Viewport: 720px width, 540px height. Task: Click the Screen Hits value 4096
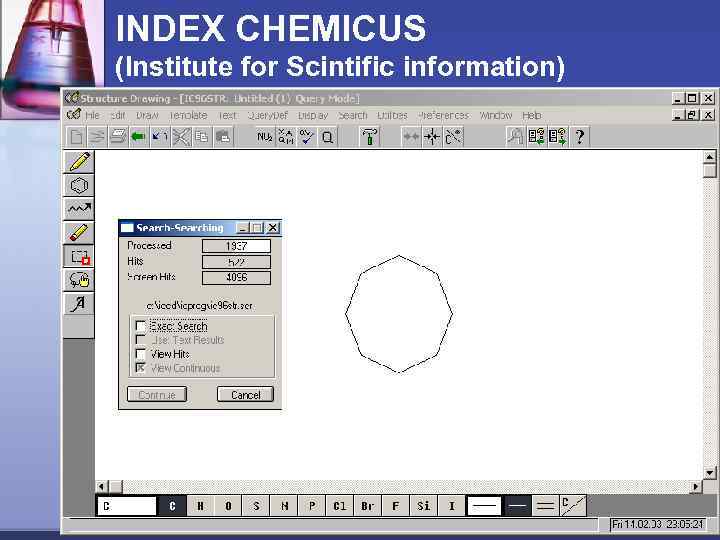click(x=236, y=277)
